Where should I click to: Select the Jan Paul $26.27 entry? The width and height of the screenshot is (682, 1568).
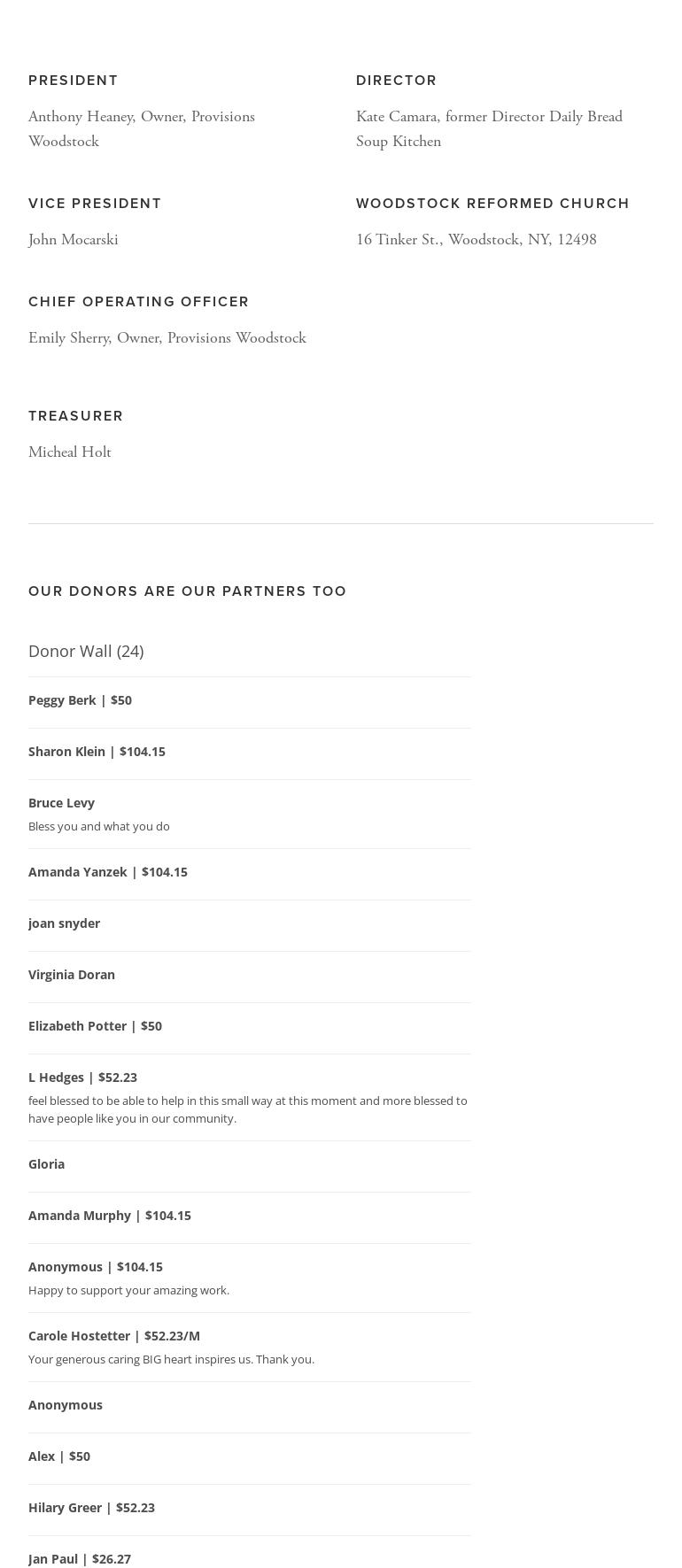click(80, 1559)
